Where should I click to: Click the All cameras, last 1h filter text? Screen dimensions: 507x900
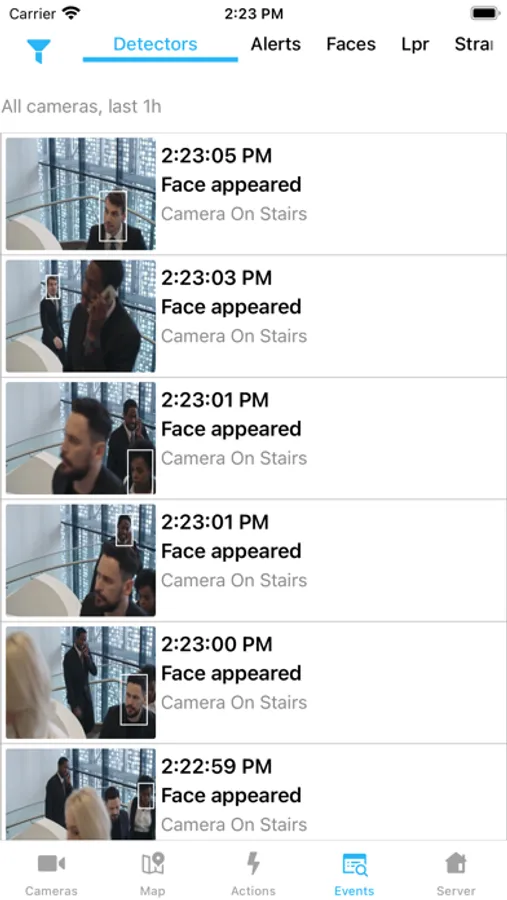coord(81,106)
